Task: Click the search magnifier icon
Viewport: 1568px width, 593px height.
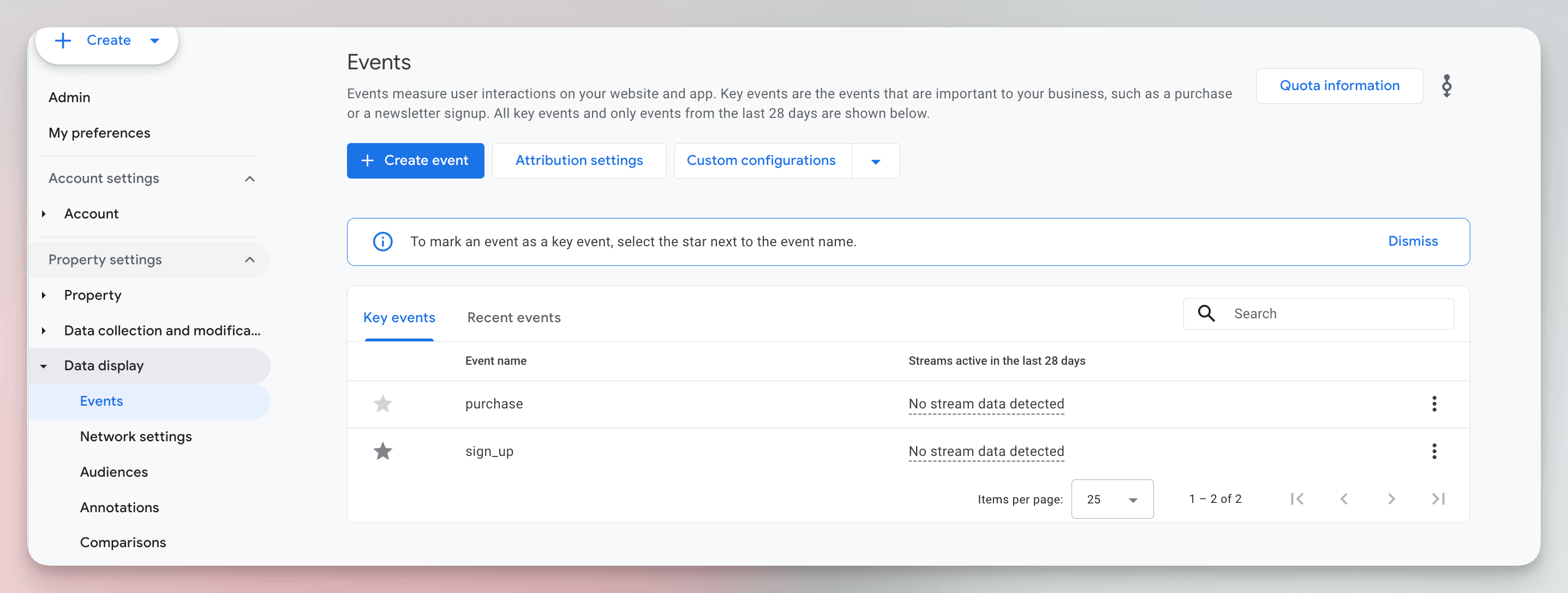Action: (1206, 313)
